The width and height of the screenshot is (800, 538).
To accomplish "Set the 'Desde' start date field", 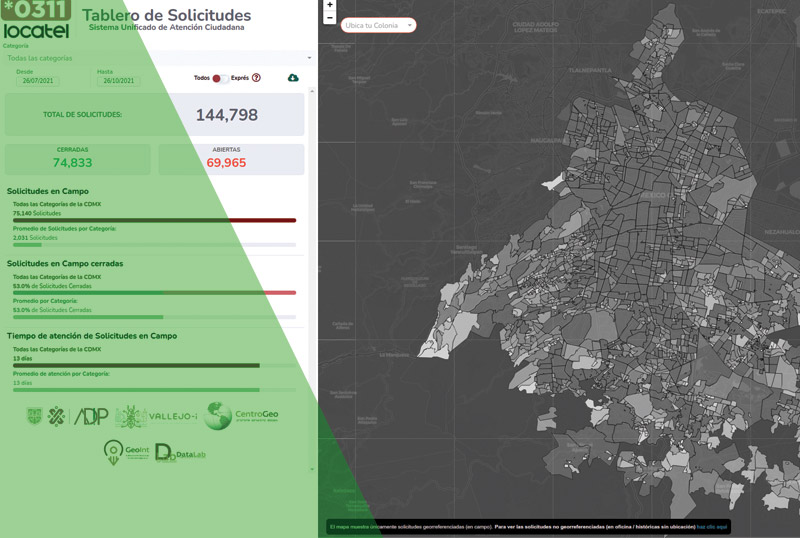I will pos(37,81).
